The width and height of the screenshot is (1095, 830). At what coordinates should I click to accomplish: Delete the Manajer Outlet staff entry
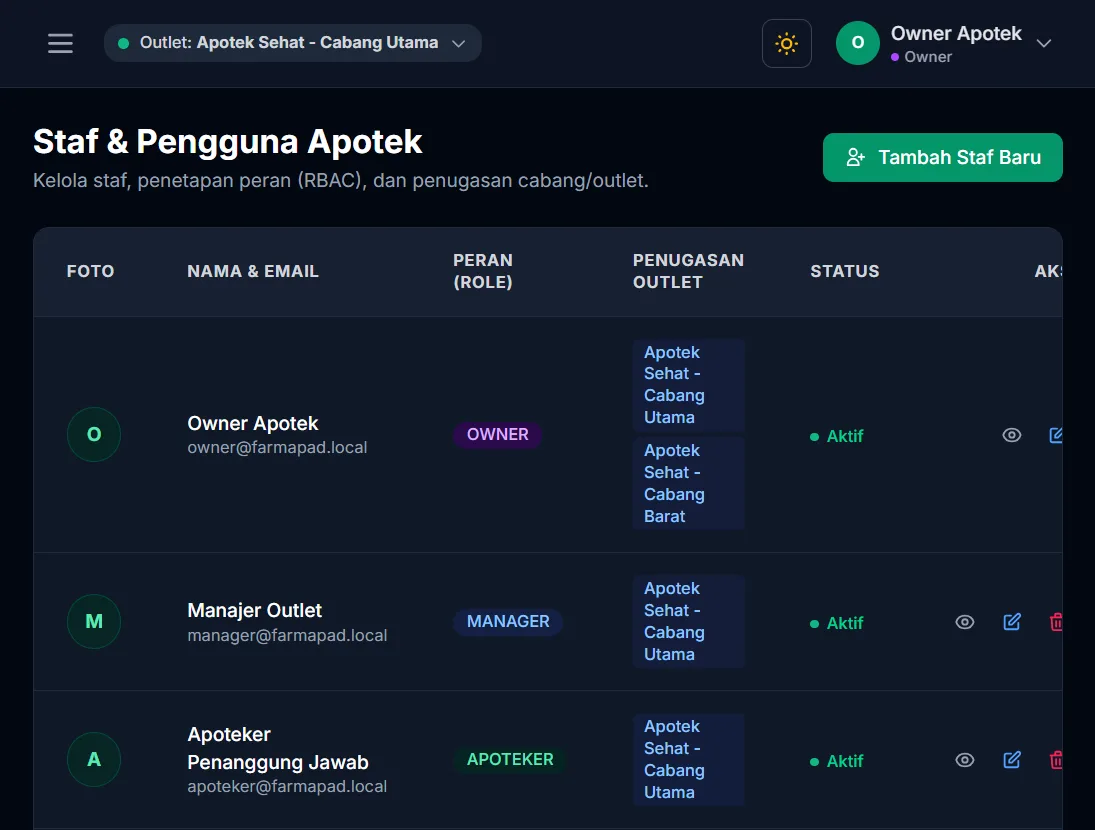pos(1056,622)
